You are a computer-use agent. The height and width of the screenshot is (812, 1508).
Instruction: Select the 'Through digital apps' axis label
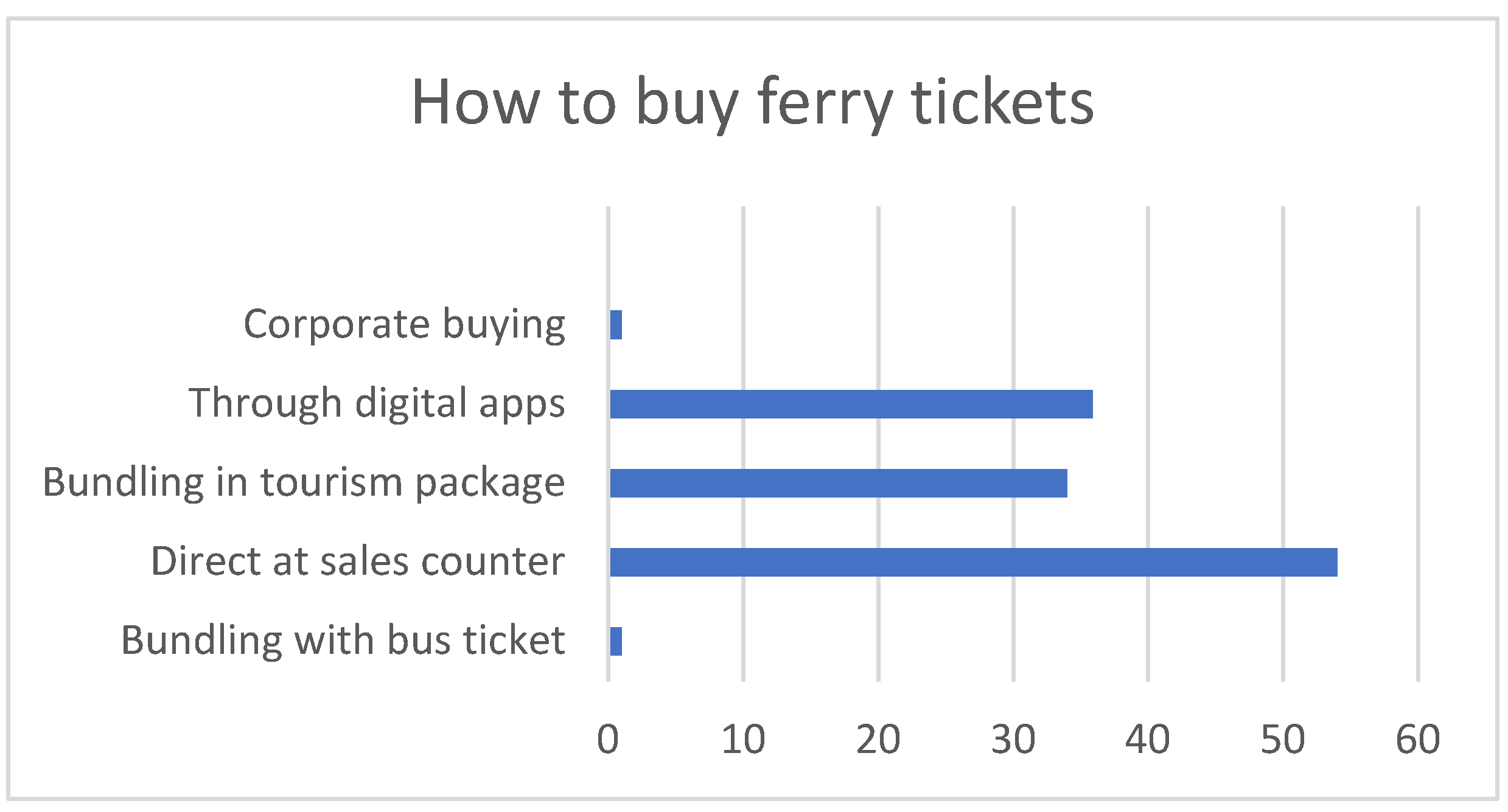click(377, 403)
